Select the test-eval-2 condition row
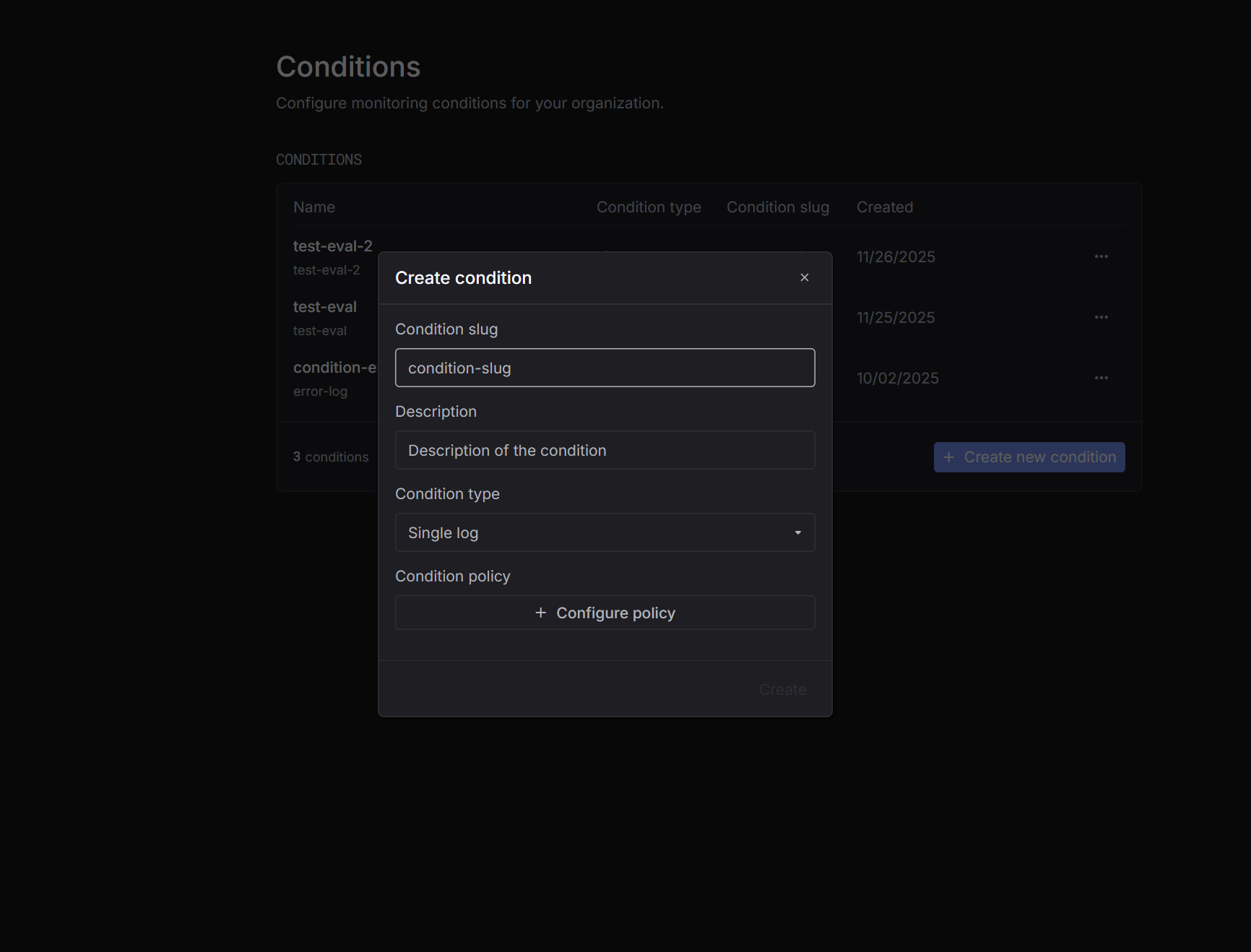The height and width of the screenshot is (952, 1251). pyautogui.click(x=332, y=246)
